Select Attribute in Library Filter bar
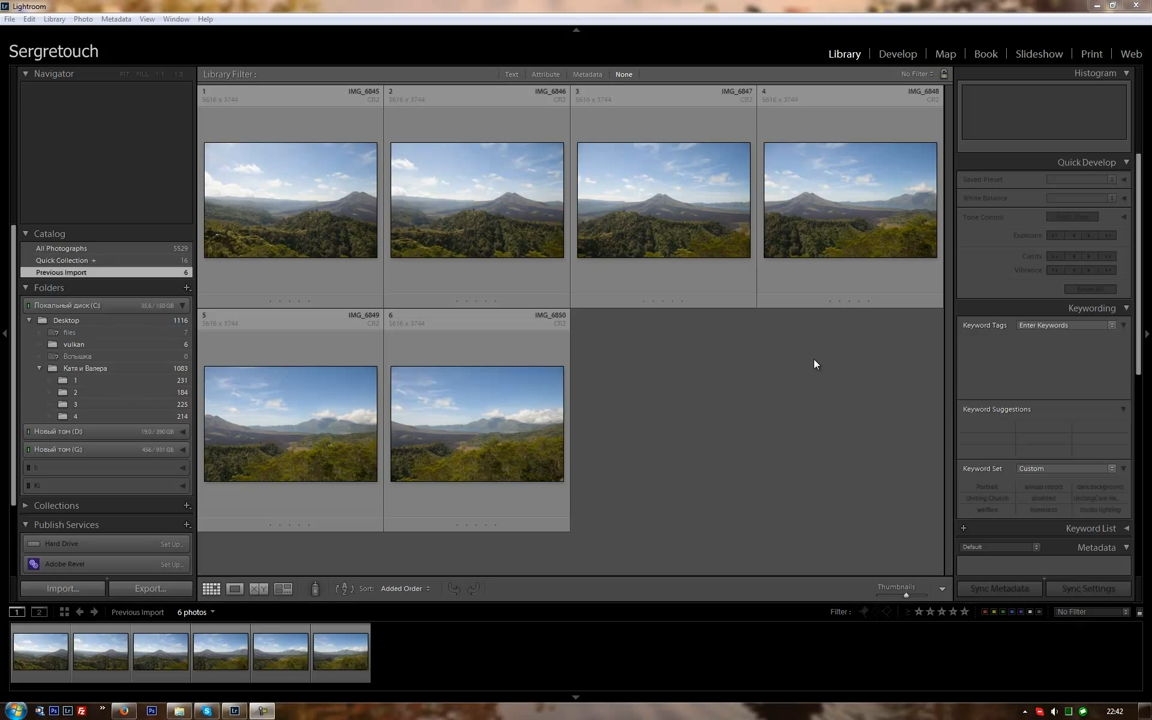The width and height of the screenshot is (1152, 720). point(545,74)
